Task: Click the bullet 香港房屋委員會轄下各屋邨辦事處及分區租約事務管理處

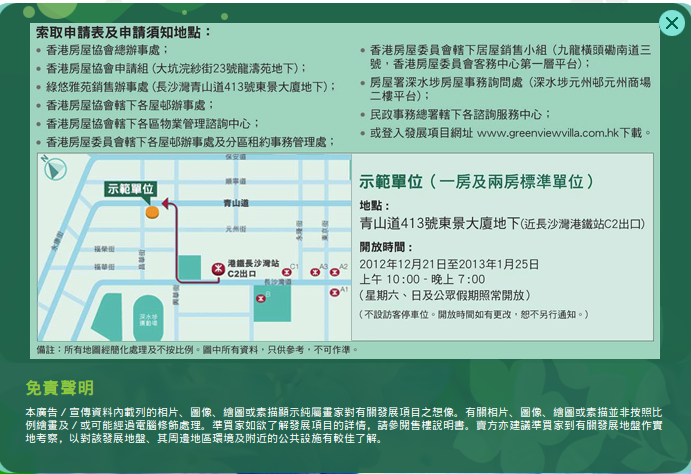Action: pyautogui.click(x=191, y=142)
